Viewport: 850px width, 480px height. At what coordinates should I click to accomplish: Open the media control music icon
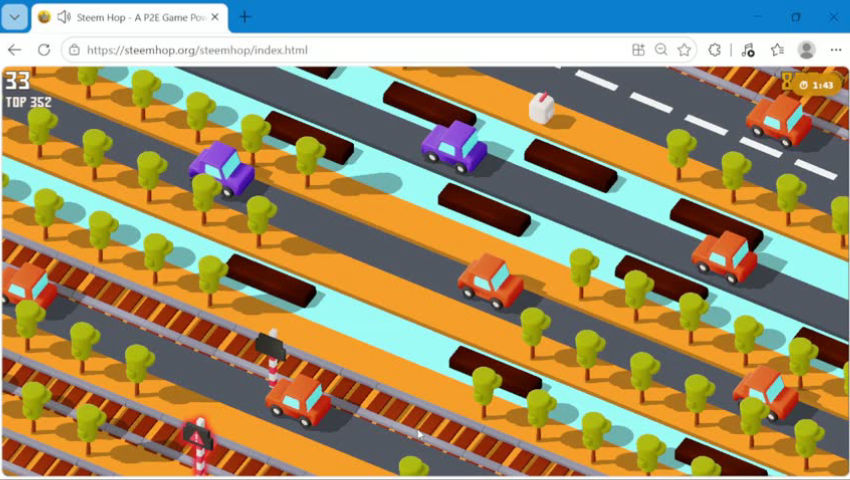[748, 50]
